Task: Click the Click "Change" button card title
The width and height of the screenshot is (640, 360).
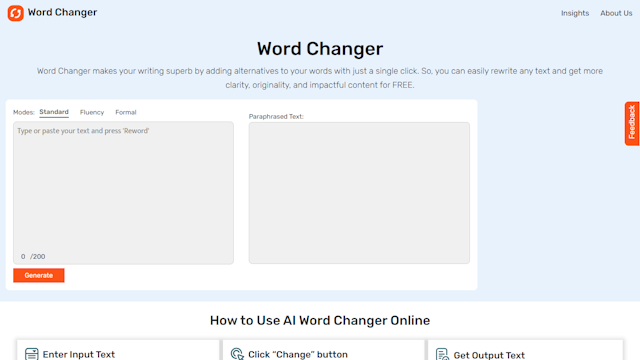Action: 298,354
